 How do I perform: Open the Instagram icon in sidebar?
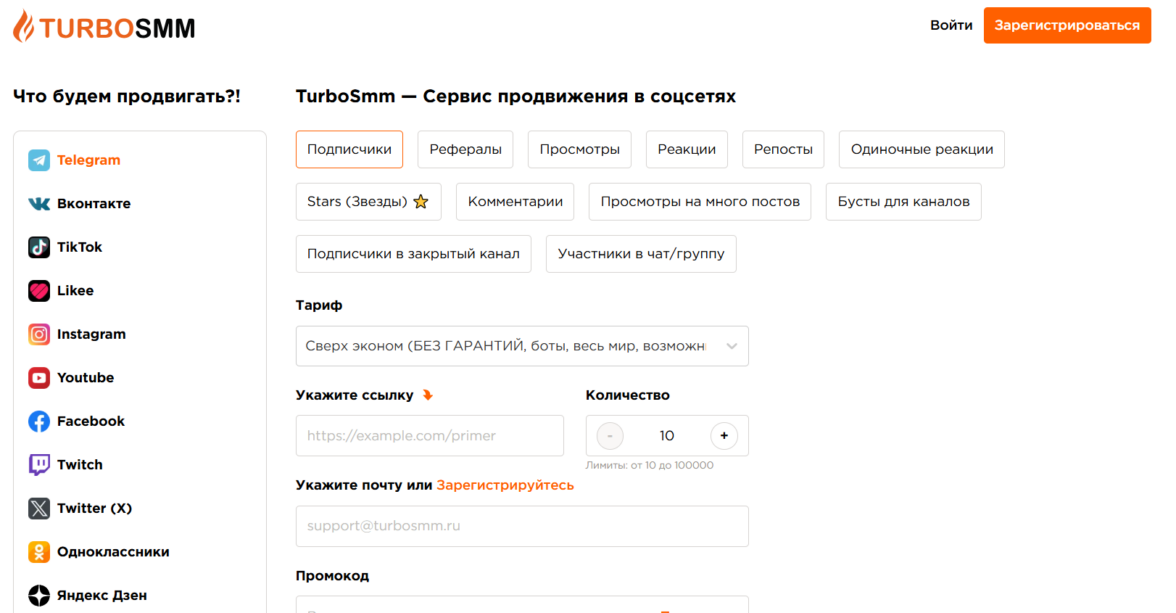(39, 334)
